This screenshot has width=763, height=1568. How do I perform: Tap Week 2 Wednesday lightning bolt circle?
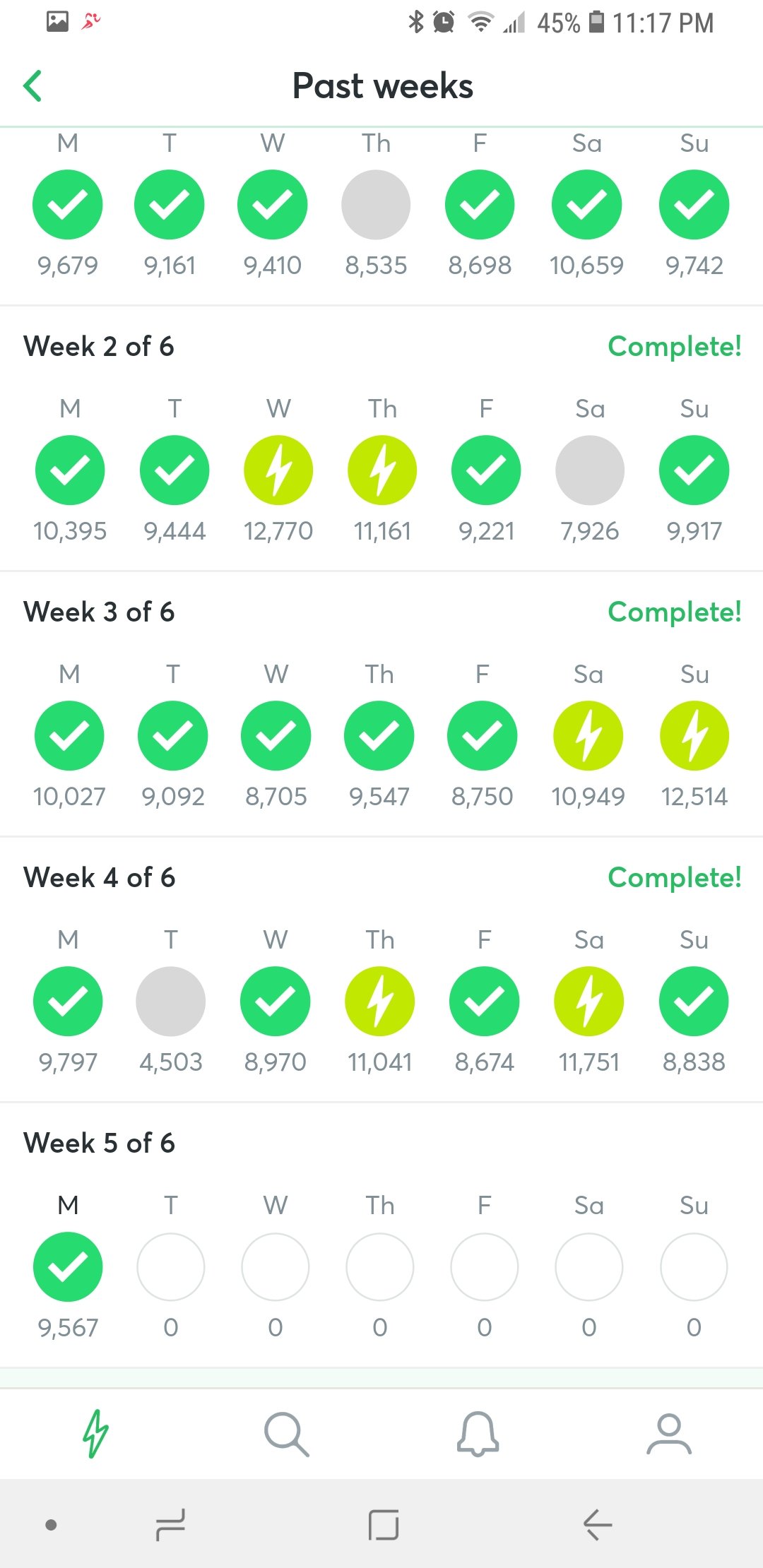278,470
